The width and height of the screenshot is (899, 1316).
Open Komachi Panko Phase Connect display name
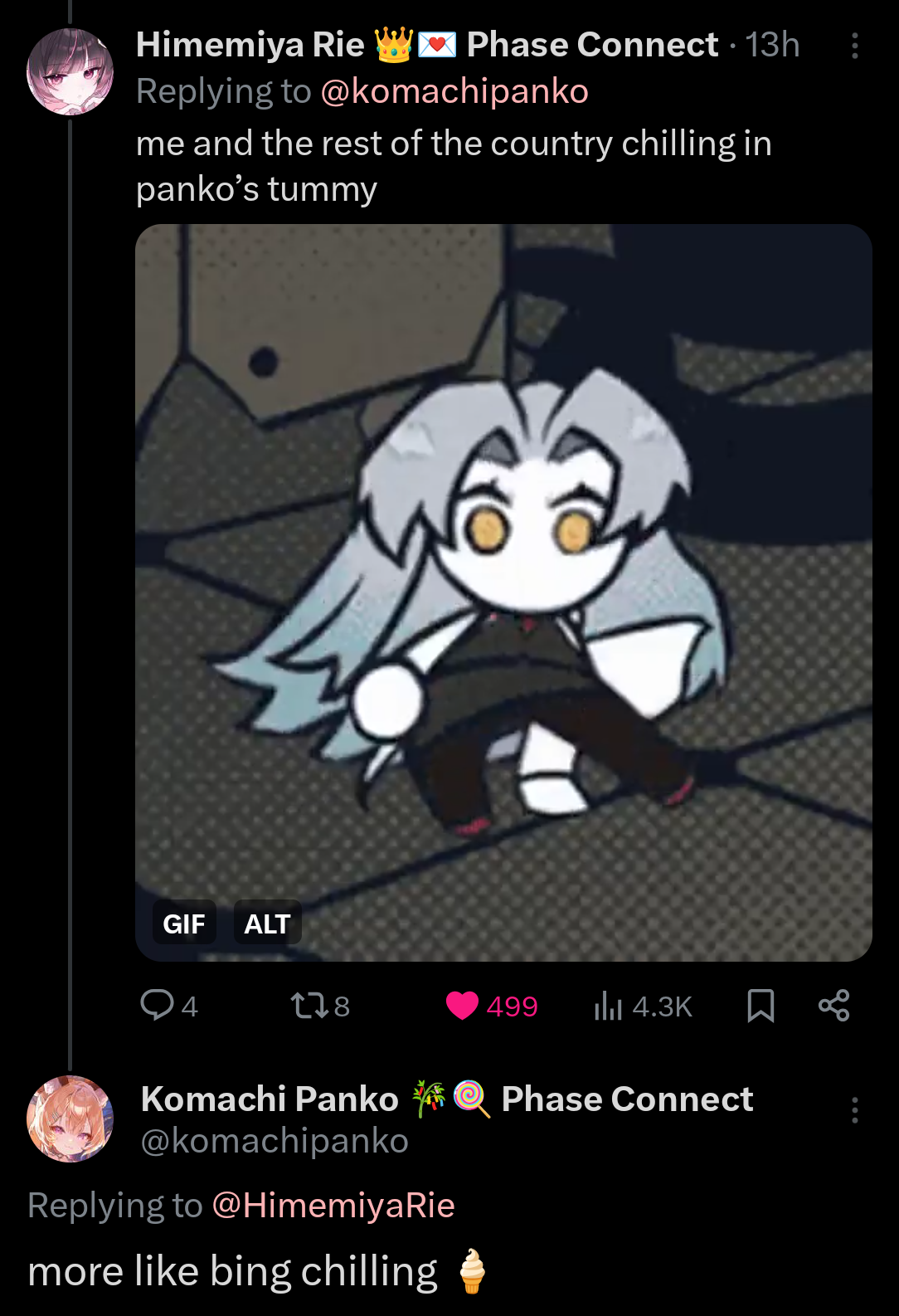(447, 1099)
